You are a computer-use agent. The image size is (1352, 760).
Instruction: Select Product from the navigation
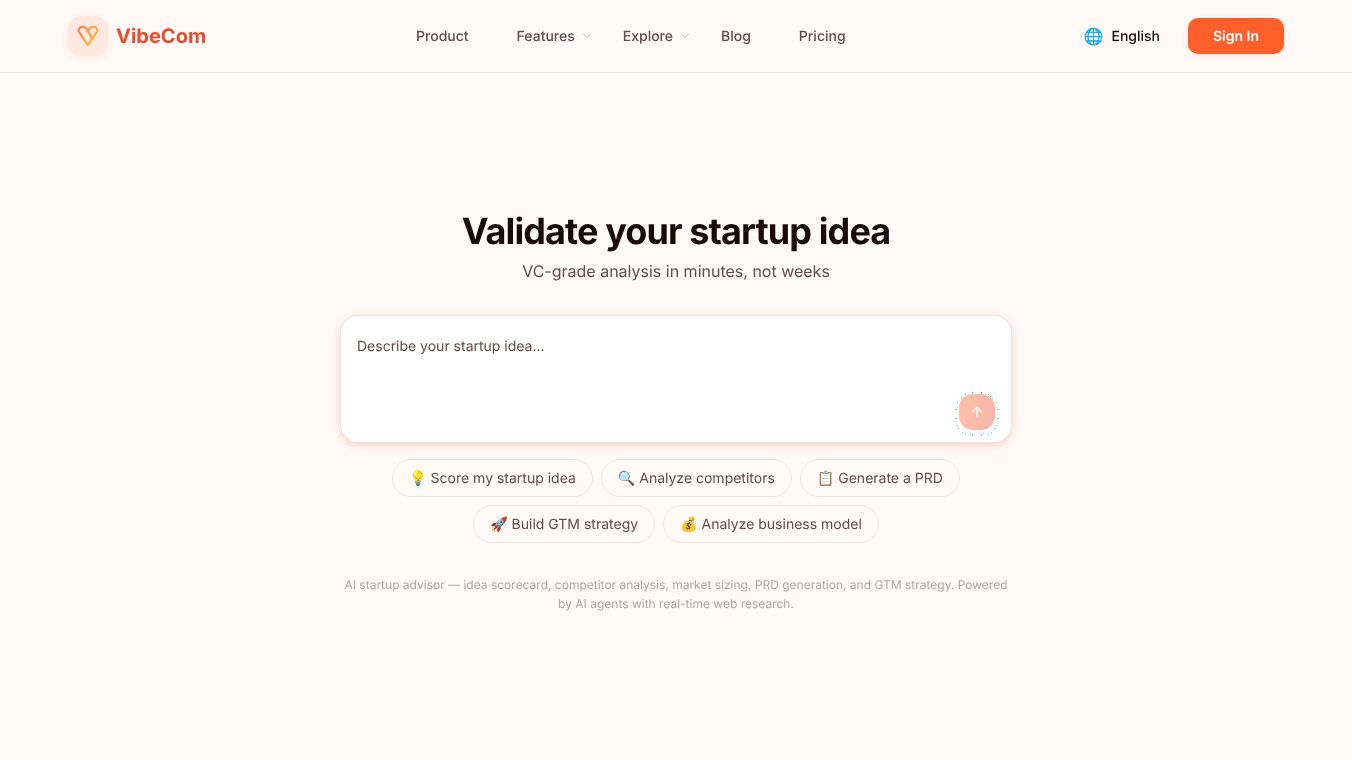point(442,36)
